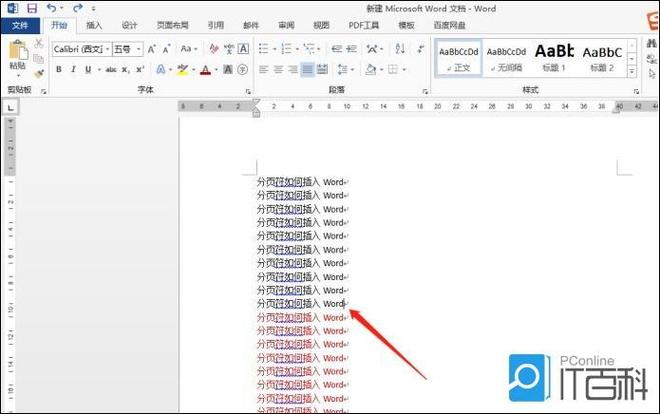Viewport: 660px width, 414px height.
Task: Align text left
Action: pyautogui.click(x=263, y=69)
